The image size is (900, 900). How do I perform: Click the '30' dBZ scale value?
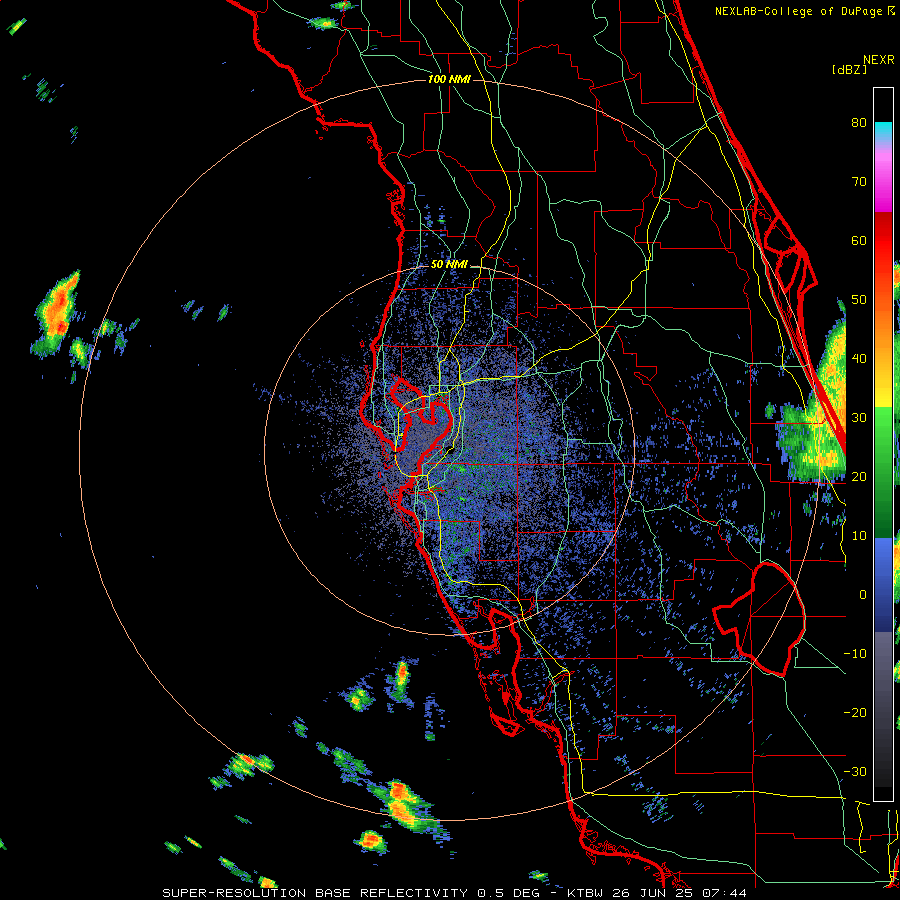pyautogui.click(x=859, y=417)
